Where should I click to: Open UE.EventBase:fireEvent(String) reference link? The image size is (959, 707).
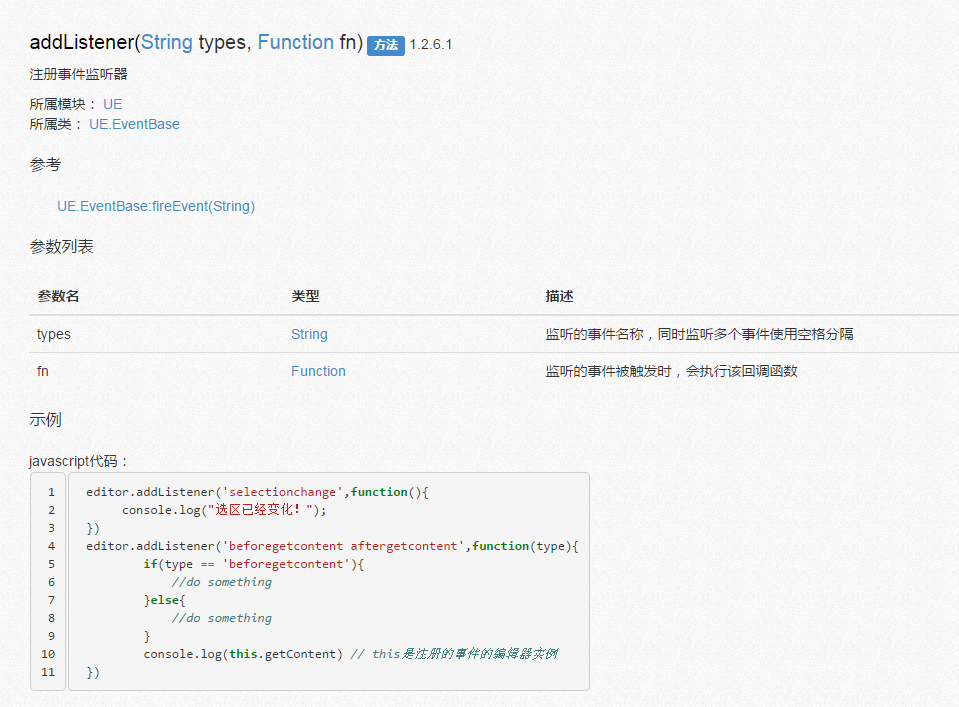tap(156, 206)
